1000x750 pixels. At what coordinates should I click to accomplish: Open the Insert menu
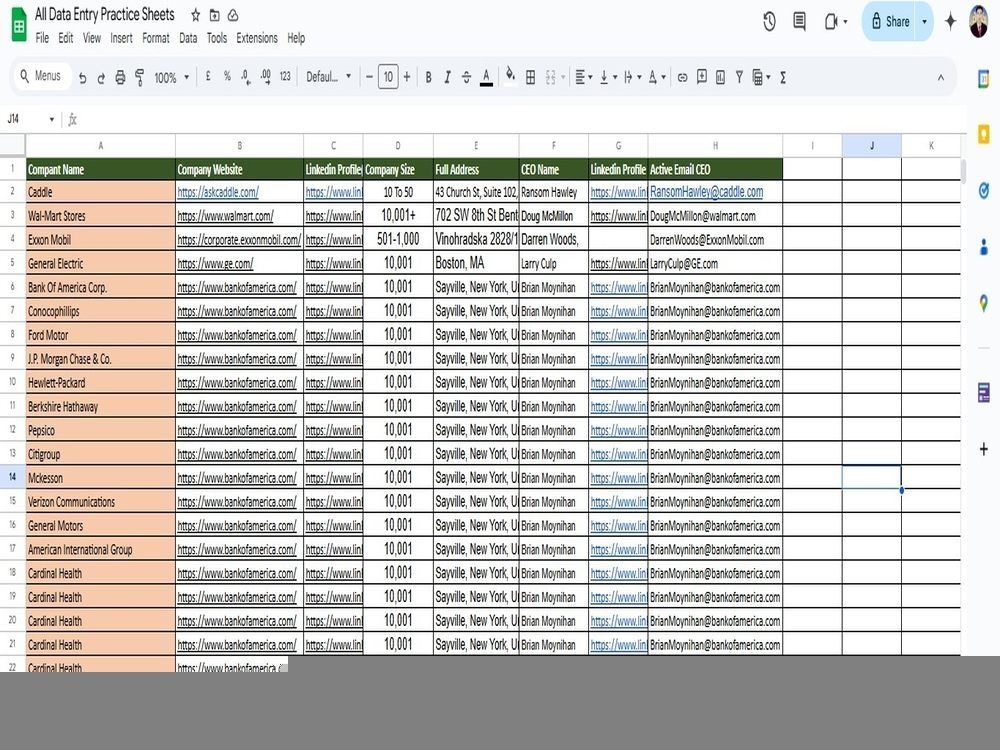121,38
